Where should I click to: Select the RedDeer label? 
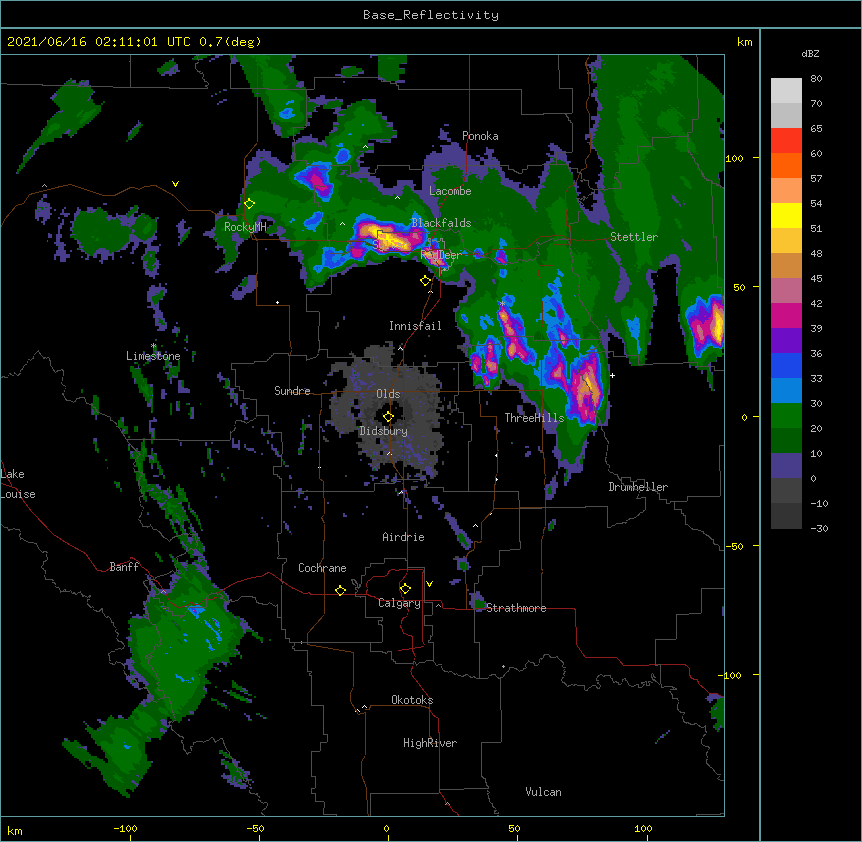point(441,255)
